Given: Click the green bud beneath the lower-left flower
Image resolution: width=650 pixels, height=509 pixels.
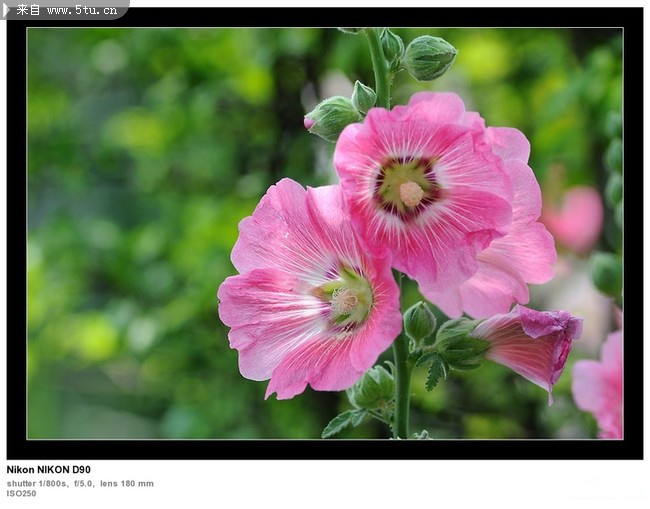Looking at the screenshot, I should point(374,387).
